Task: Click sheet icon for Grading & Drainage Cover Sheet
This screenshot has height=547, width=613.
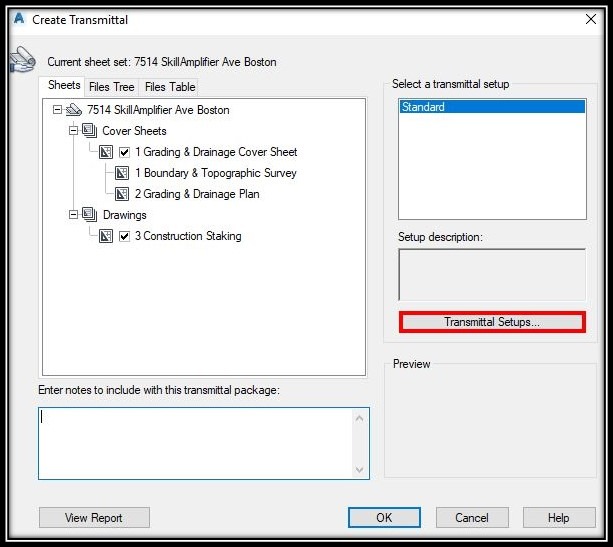Action: pyautogui.click(x=106, y=152)
